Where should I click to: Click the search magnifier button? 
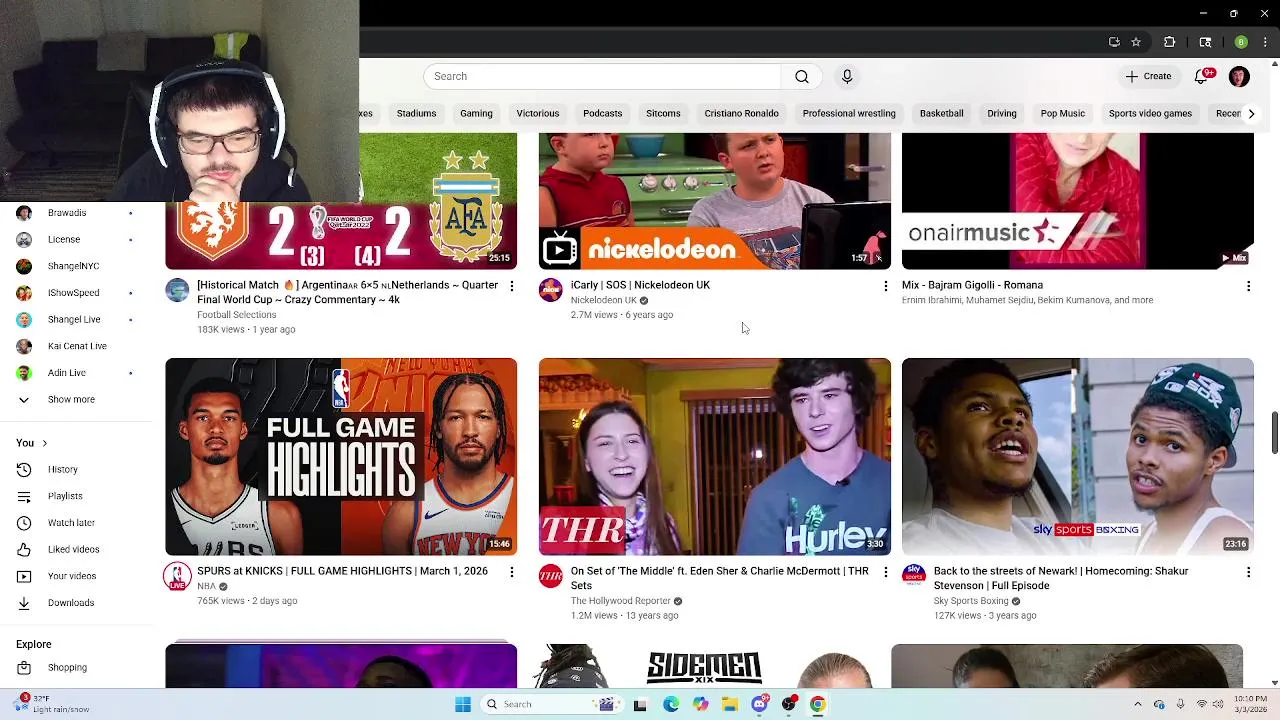pos(802,76)
